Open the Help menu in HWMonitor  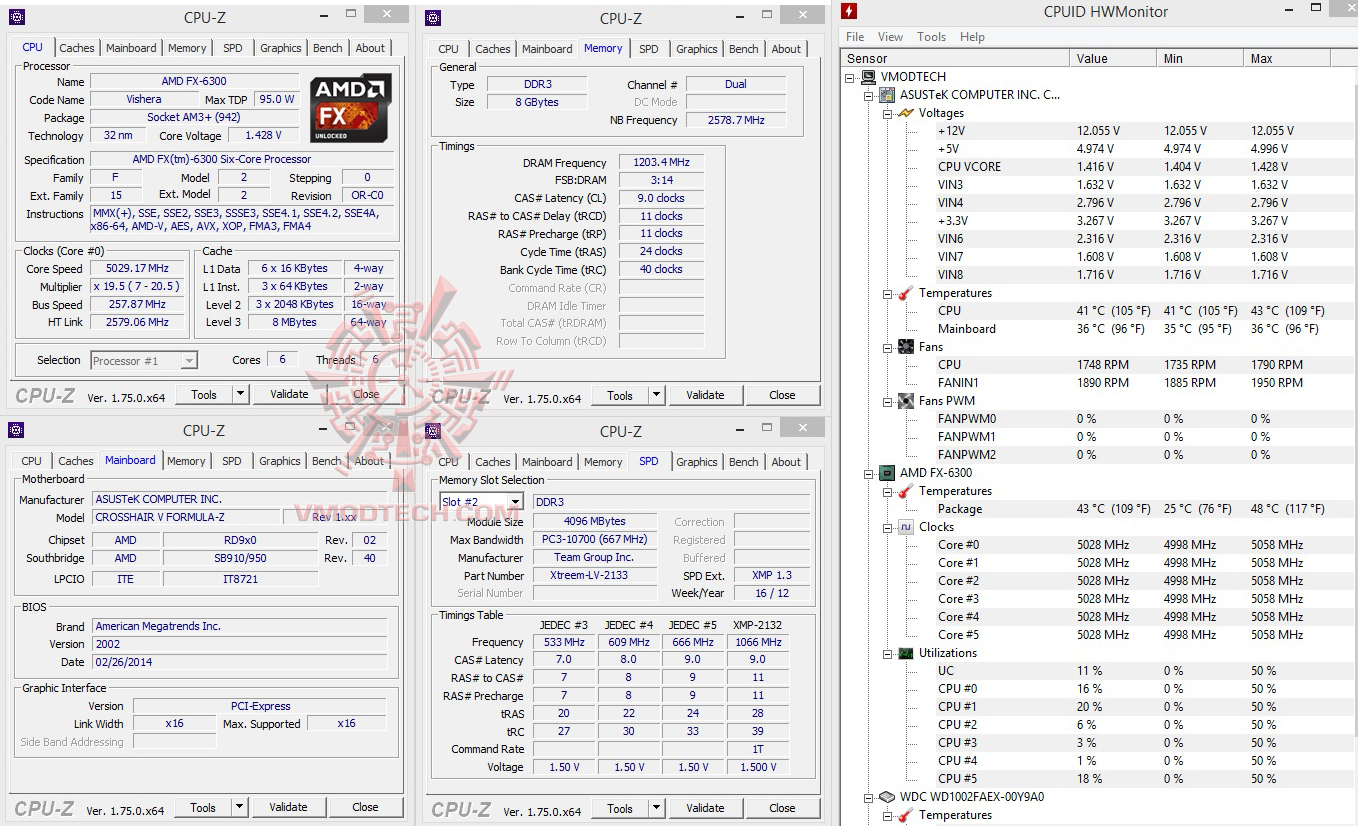pyautogui.click(x=972, y=37)
